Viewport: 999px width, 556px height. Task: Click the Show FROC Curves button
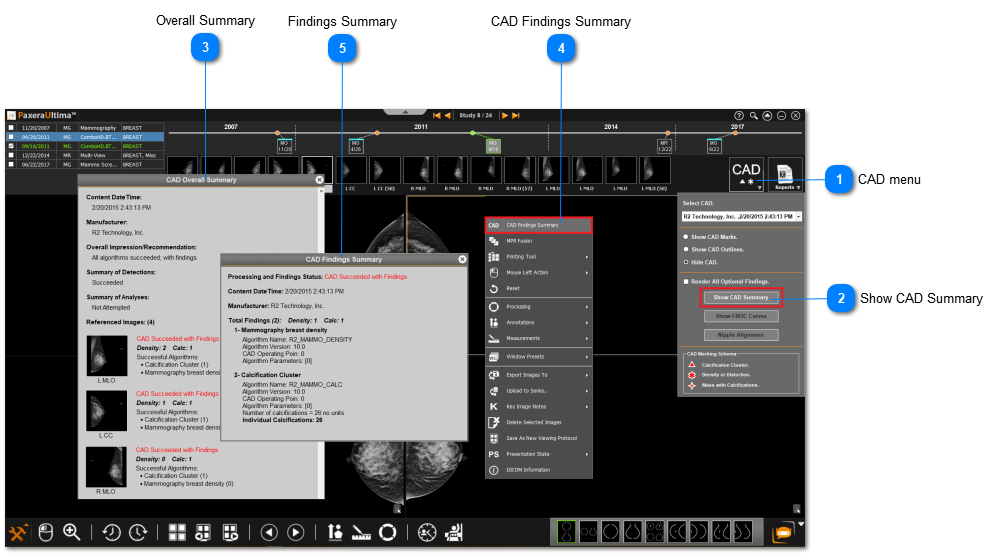pyautogui.click(x=741, y=316)
